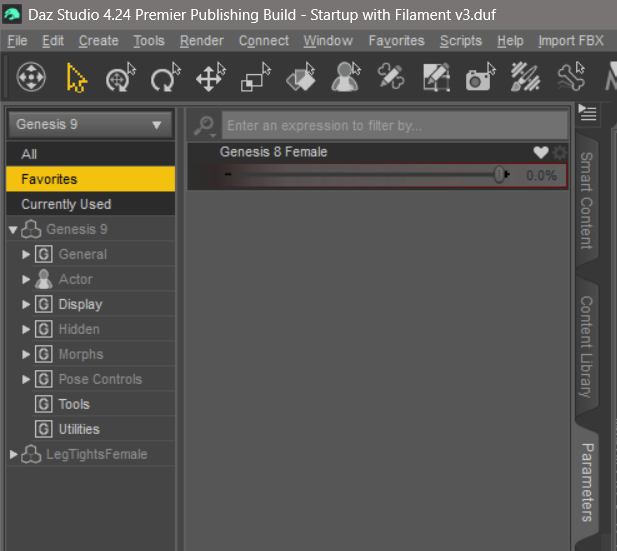The height and width of the screenshot is (551, 617).
Task: Click the Genesis 8 Female slider handle
Action: 499,174
